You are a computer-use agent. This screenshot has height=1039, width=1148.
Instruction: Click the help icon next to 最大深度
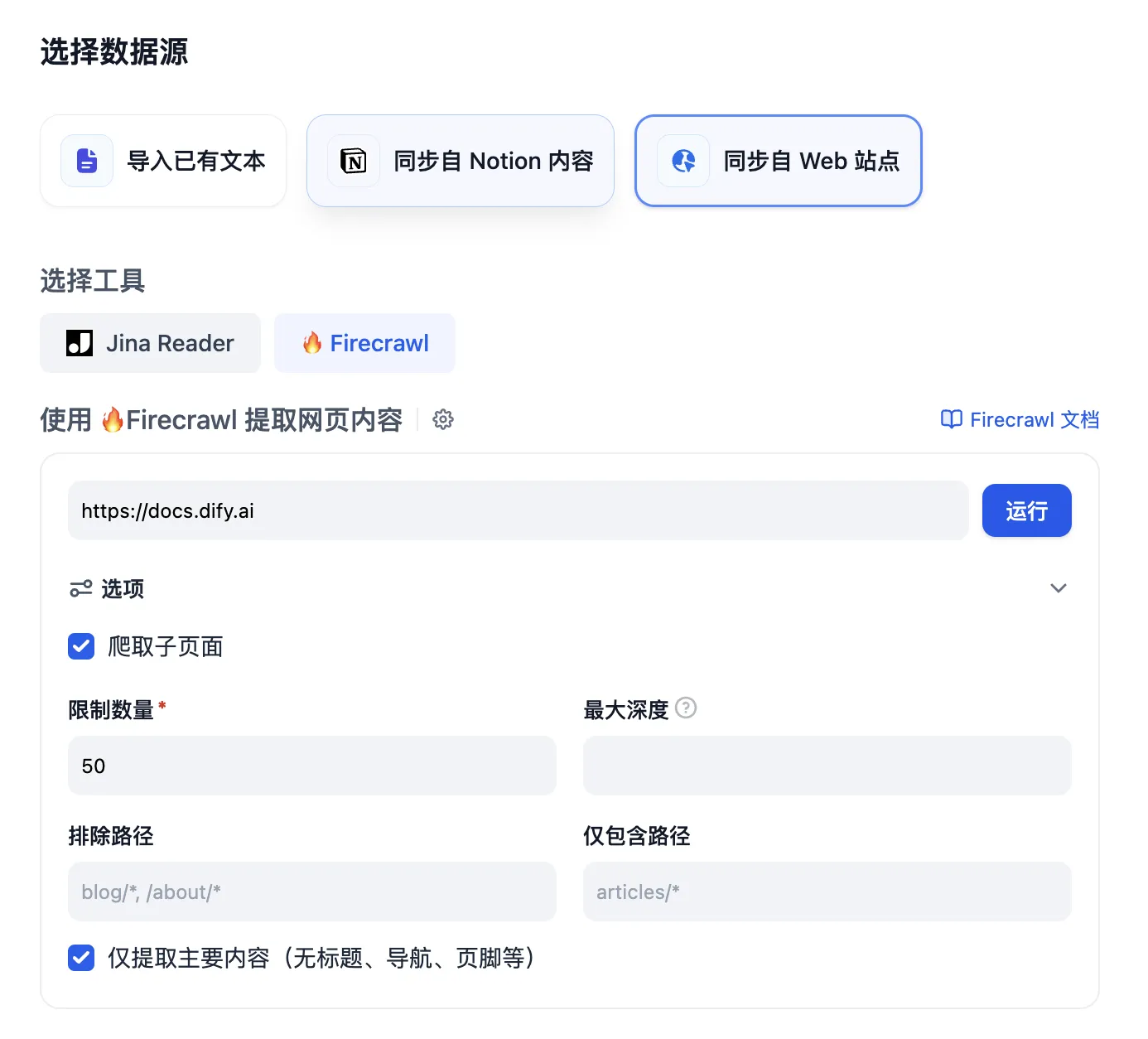coord(686,708)
